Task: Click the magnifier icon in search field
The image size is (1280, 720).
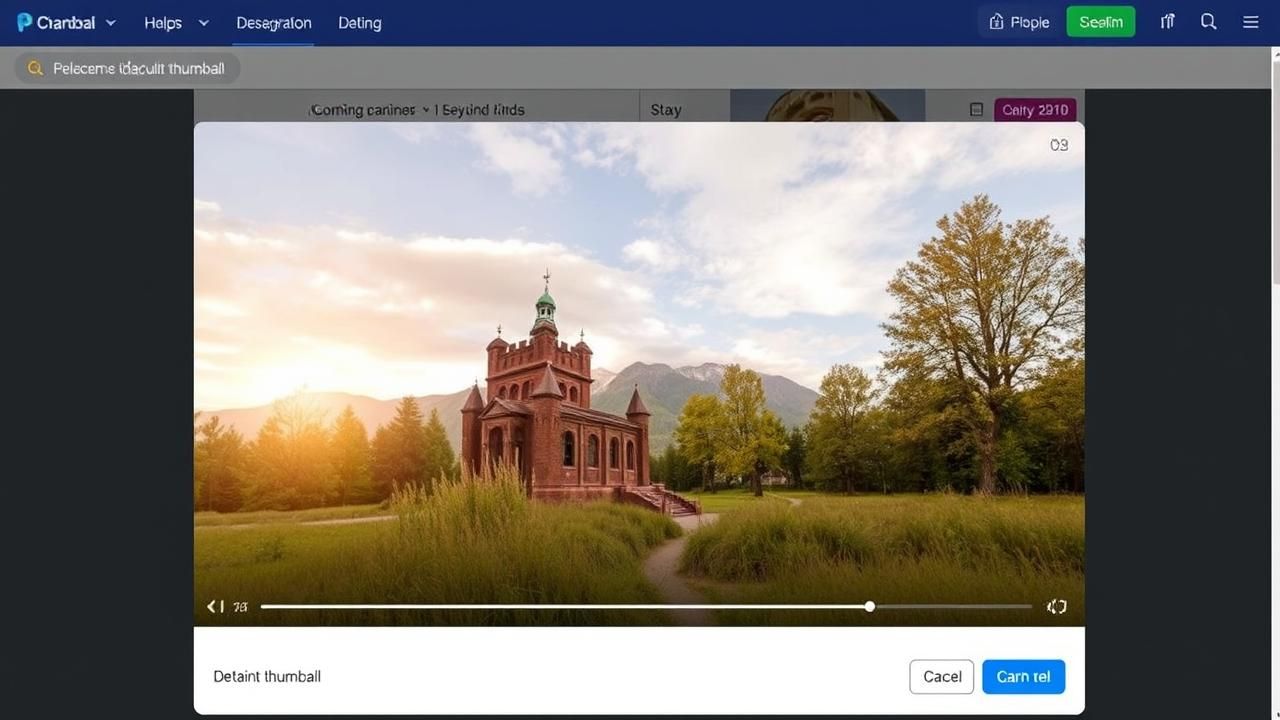Action: (x=35, y=68)
